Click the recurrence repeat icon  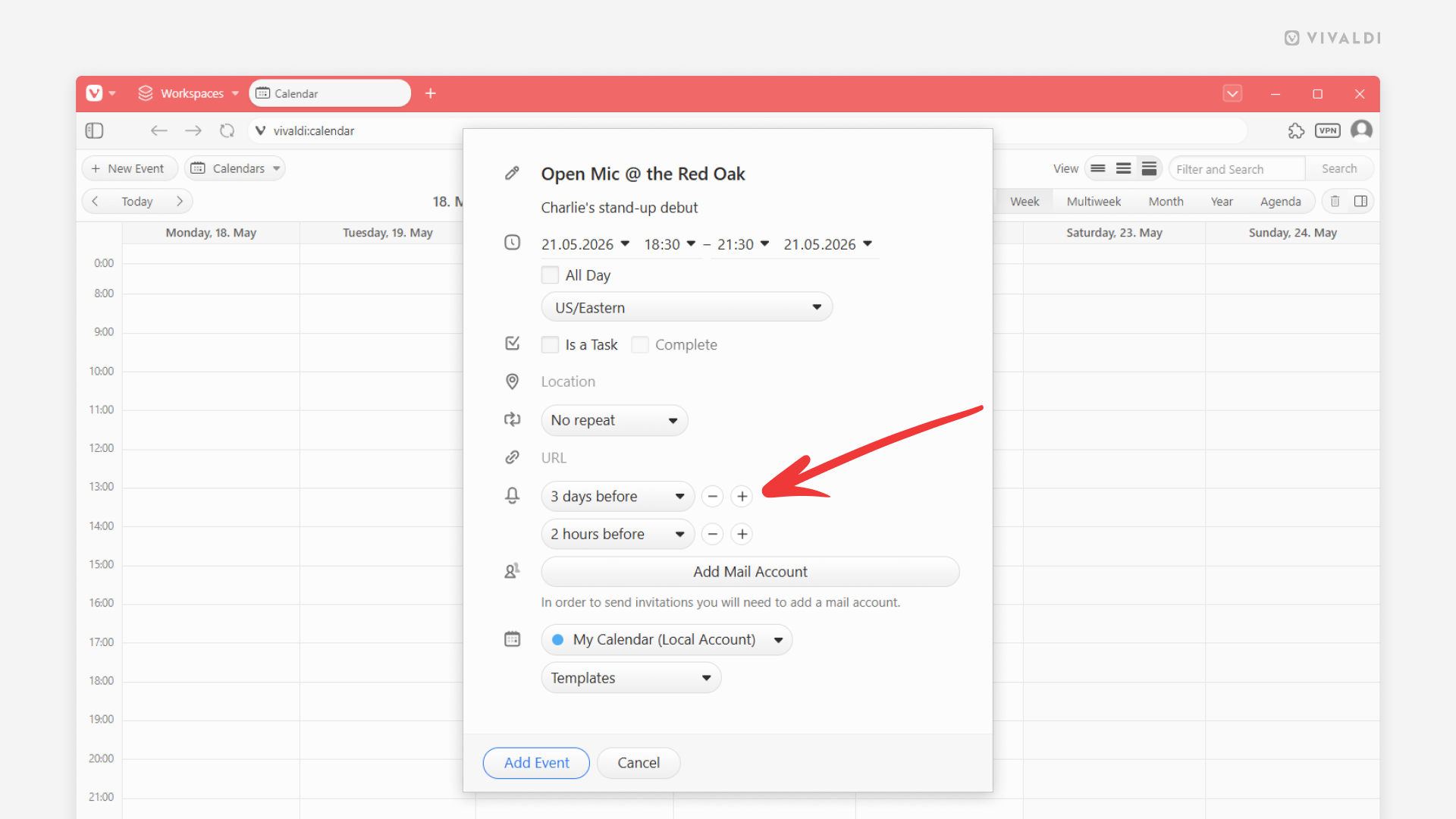pyautogui.click(x=513, y=419)
